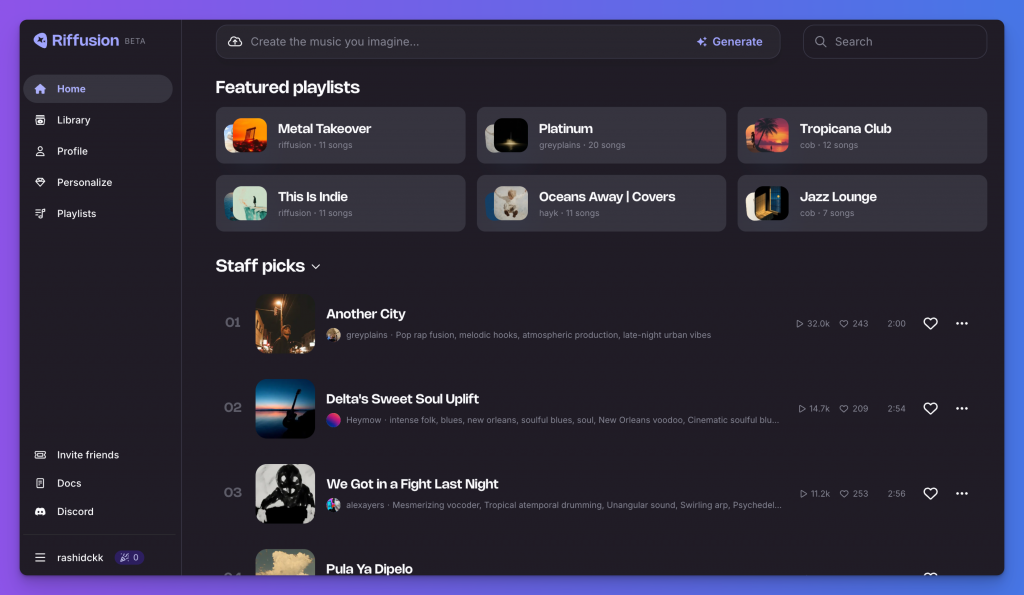Click the upload cloud icon in prompt bar
The width and height of the screenshot is (1024, 595).
coord(235,42)
